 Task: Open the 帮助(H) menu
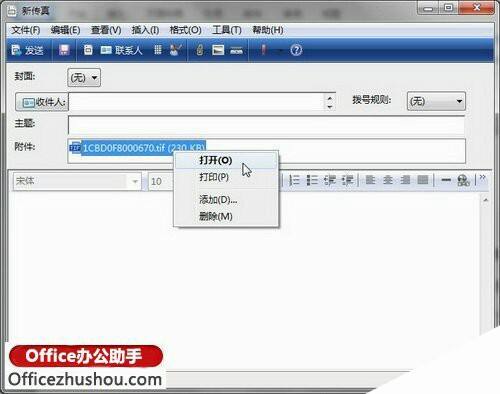point(268,30)
